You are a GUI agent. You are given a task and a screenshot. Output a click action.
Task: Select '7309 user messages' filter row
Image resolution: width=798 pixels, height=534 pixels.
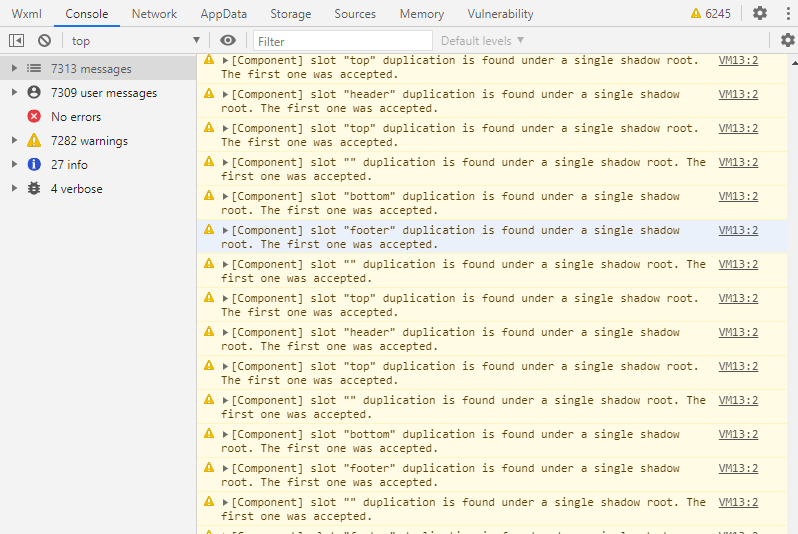[x=98, y=93]
